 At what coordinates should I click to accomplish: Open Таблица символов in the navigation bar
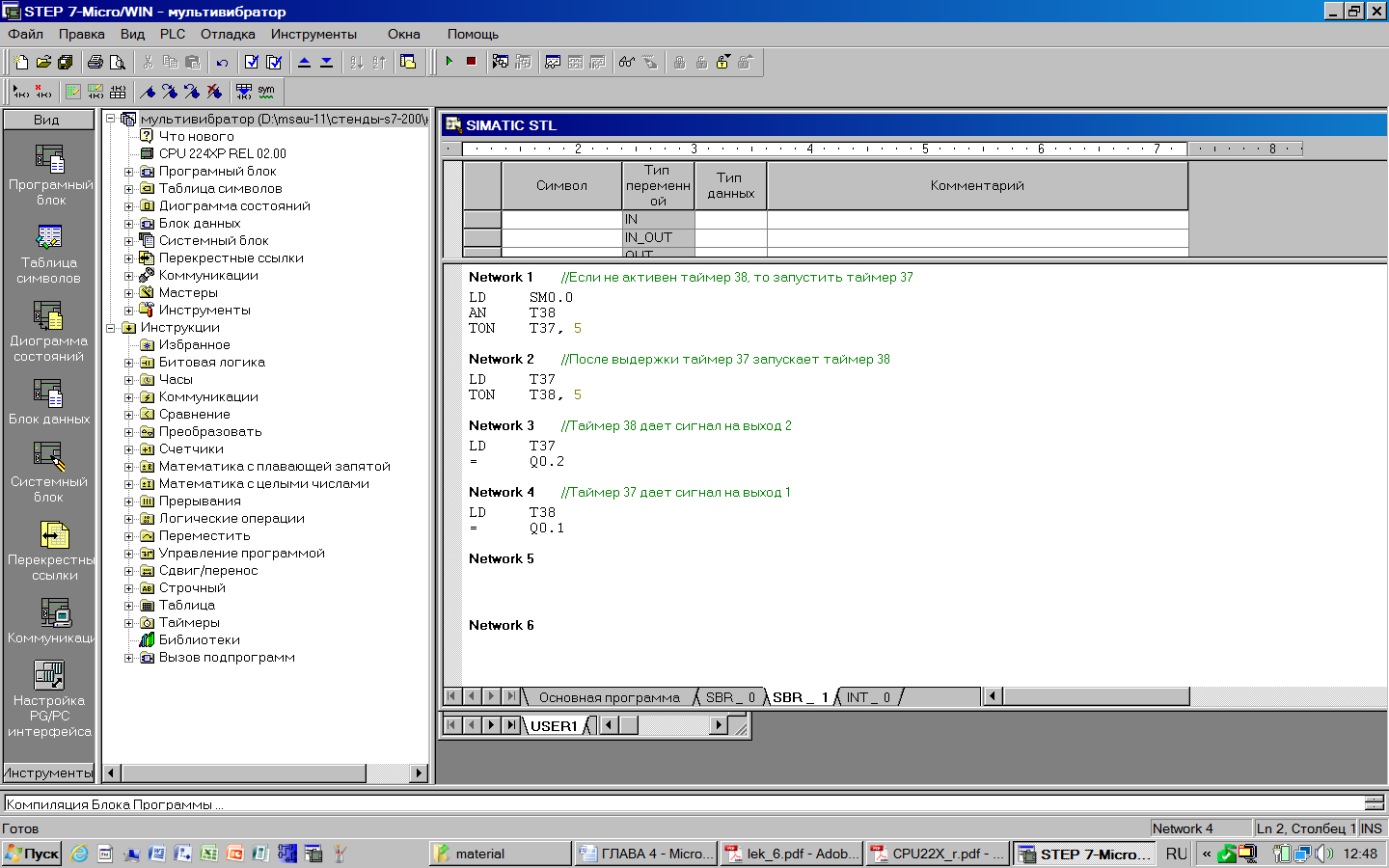(x=49, y=254)
